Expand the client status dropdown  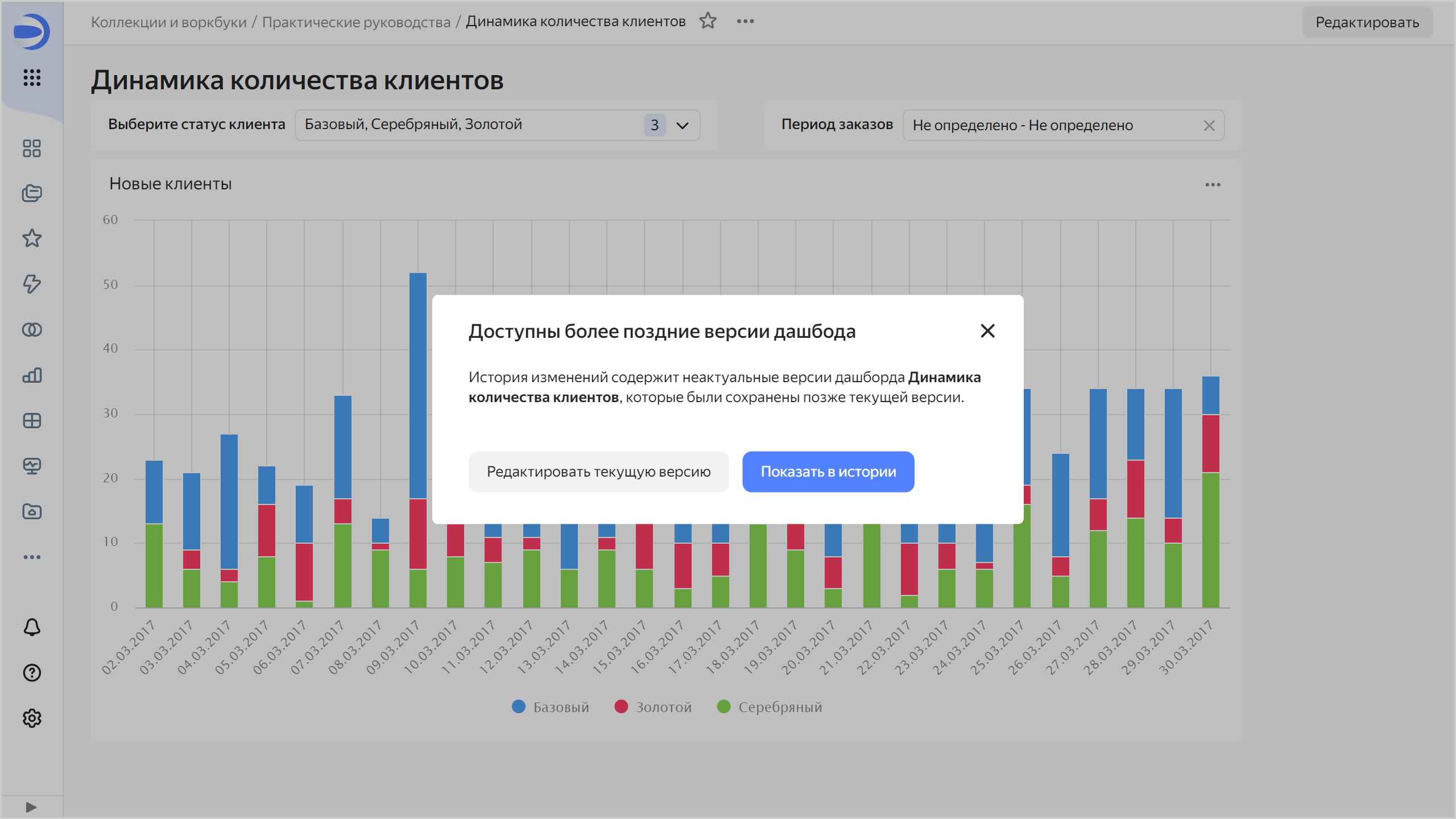[682, 125]
